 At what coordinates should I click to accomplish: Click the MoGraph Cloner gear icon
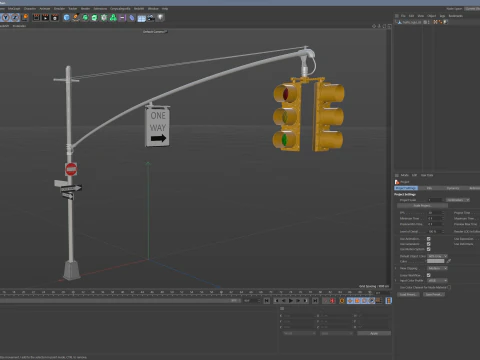click(x=104, y=17)
